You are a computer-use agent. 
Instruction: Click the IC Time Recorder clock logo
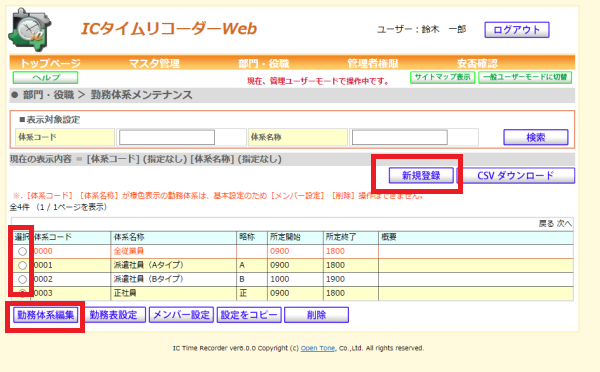pyautogui.click(x=30, y=29)
